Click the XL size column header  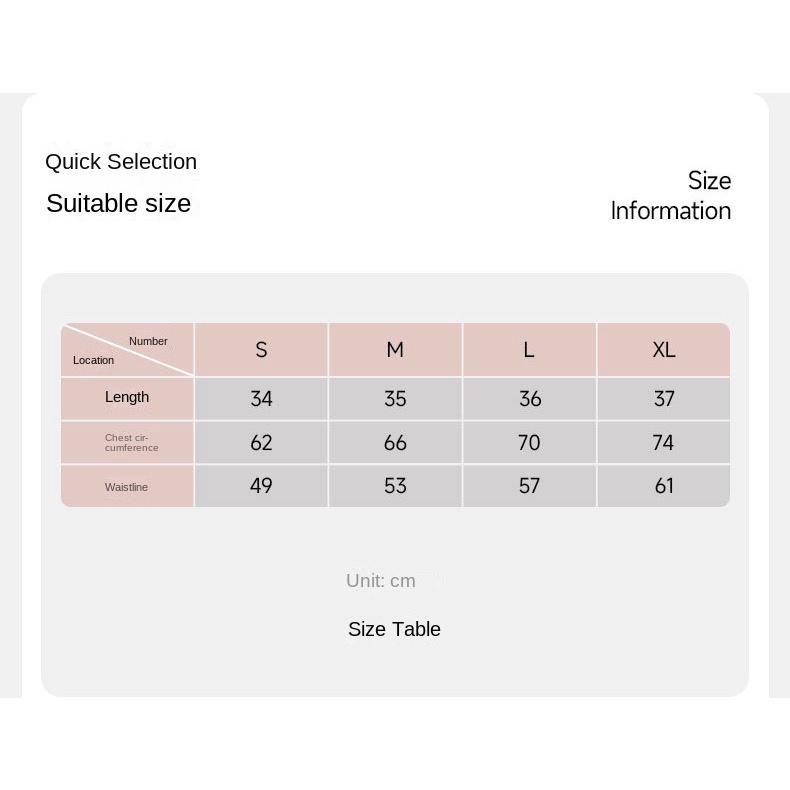pyautogui.click(x=664, y=350)
